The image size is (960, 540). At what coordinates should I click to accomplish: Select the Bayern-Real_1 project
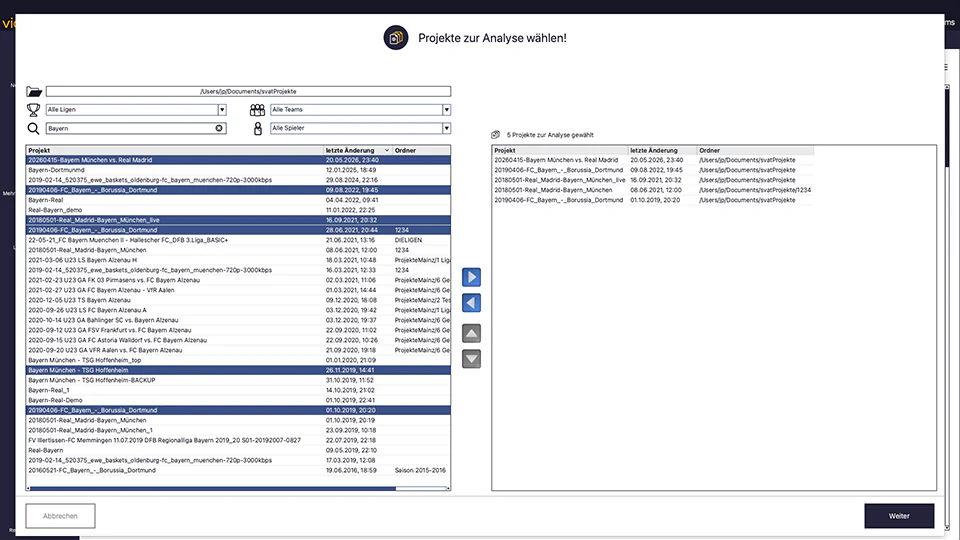pos(238,390)
